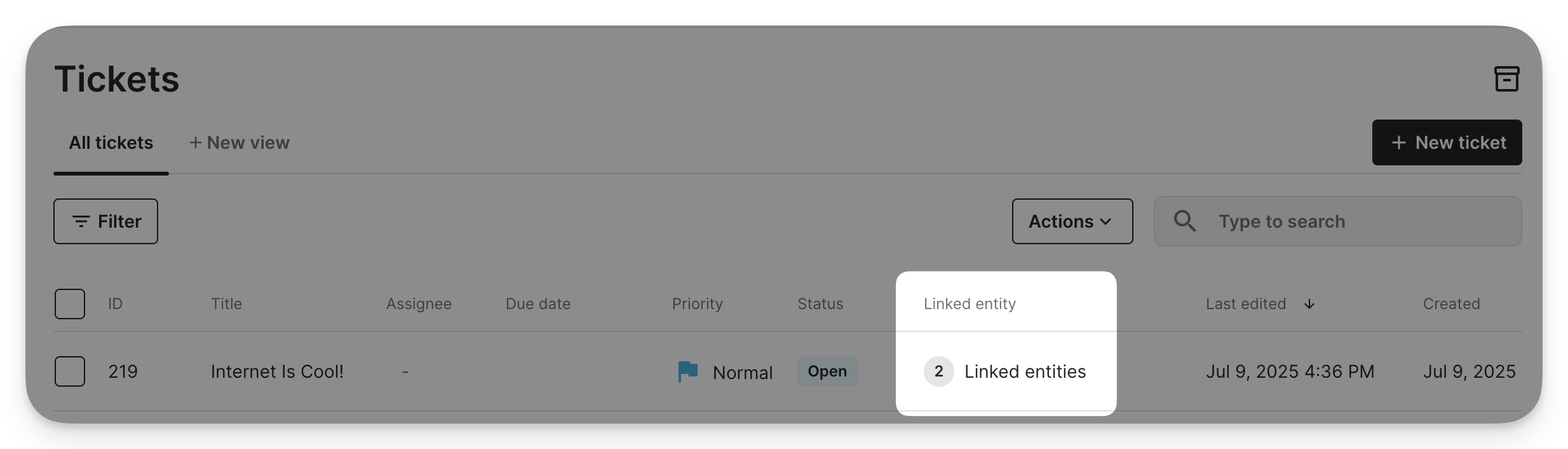Open the Open status badge
1568x449 pixels.
click(x=827, y=371)
